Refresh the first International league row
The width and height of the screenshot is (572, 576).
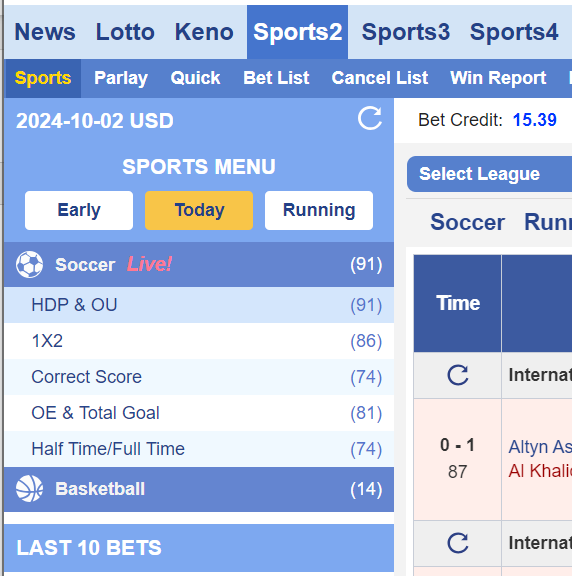tap(458, 375)
